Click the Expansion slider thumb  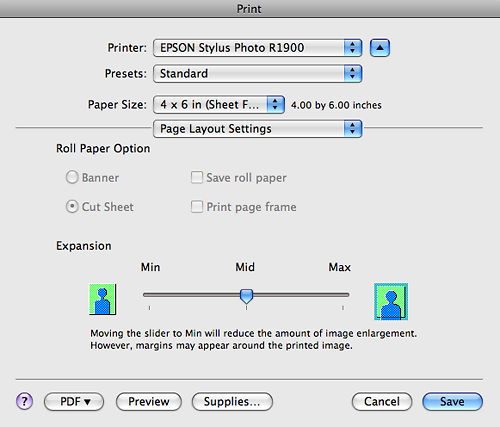[x=246, y=296]
